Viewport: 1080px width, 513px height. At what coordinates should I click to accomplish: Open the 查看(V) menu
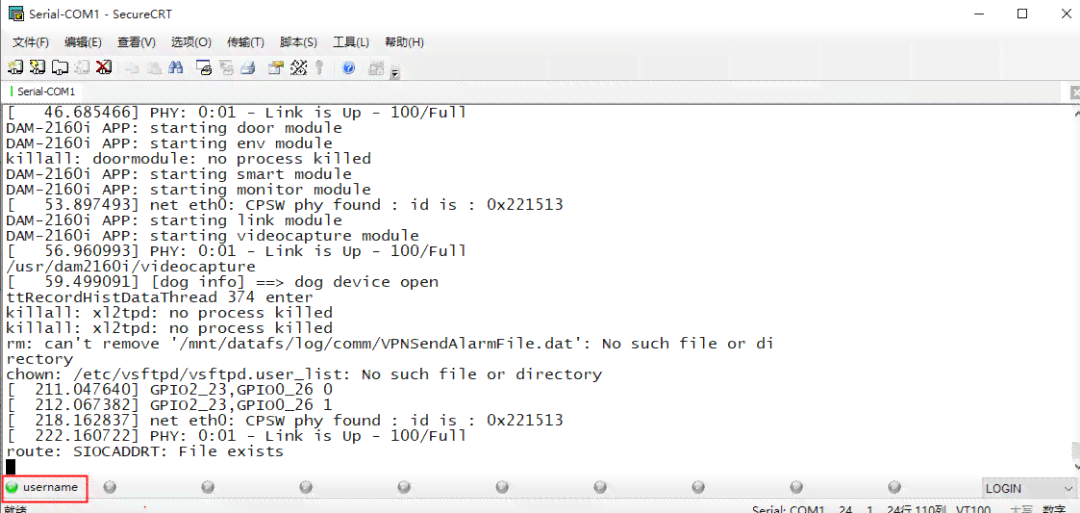(x=136, y=43)
